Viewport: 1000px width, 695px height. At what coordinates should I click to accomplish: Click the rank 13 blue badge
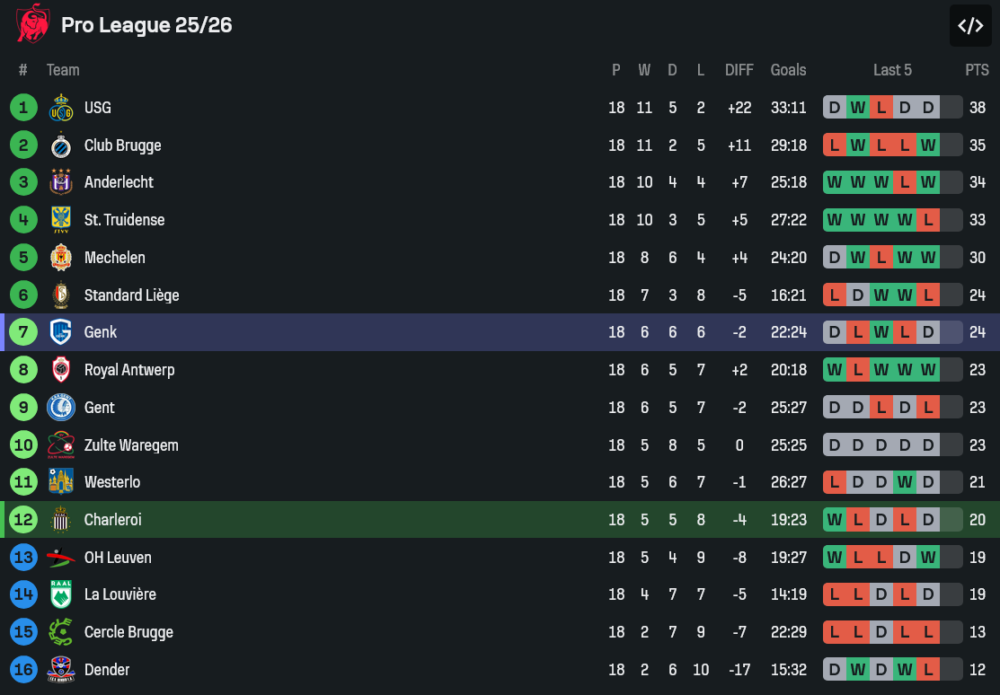[24, 557]
